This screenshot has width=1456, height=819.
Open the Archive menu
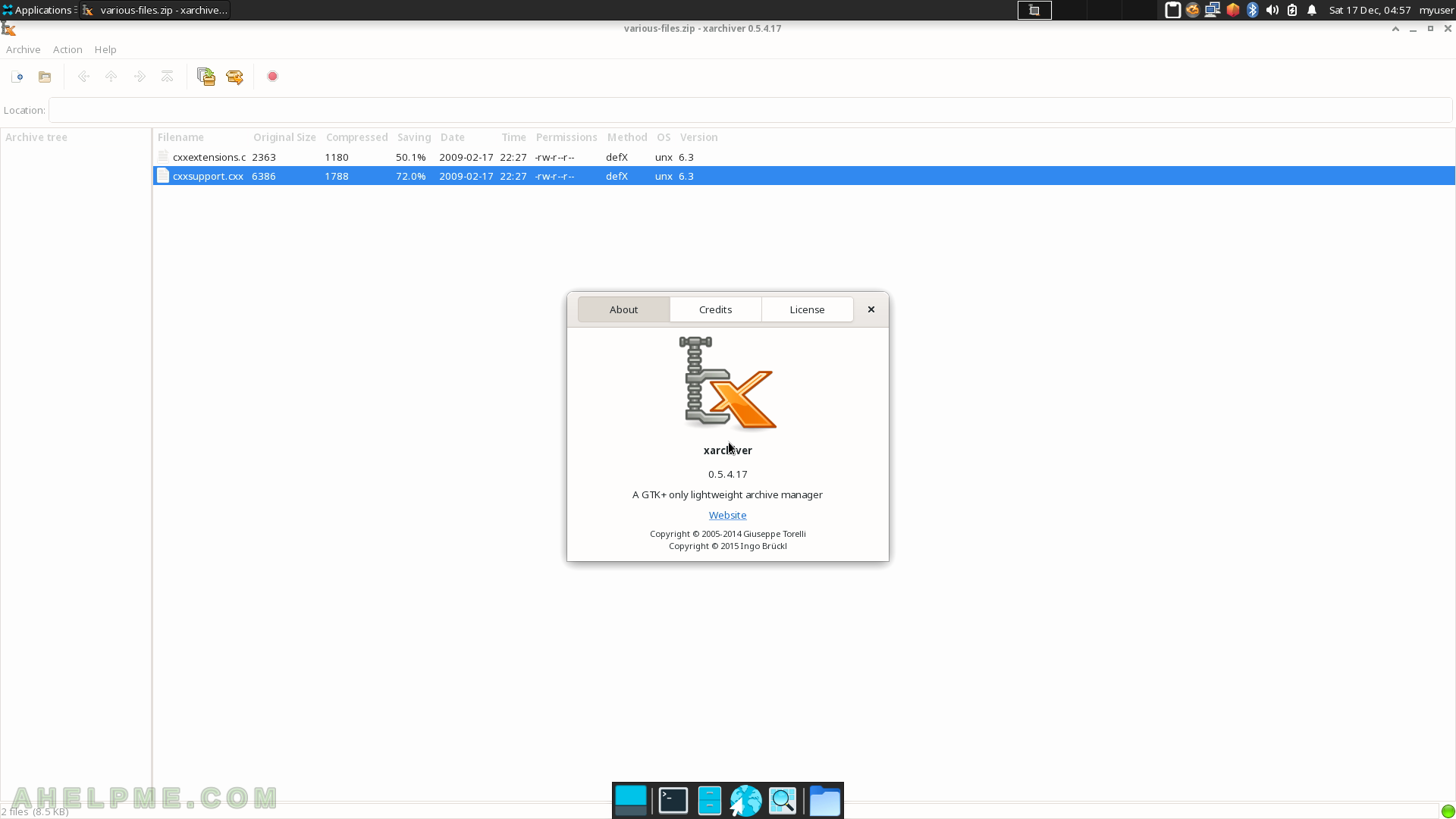(x=23, y=49)
